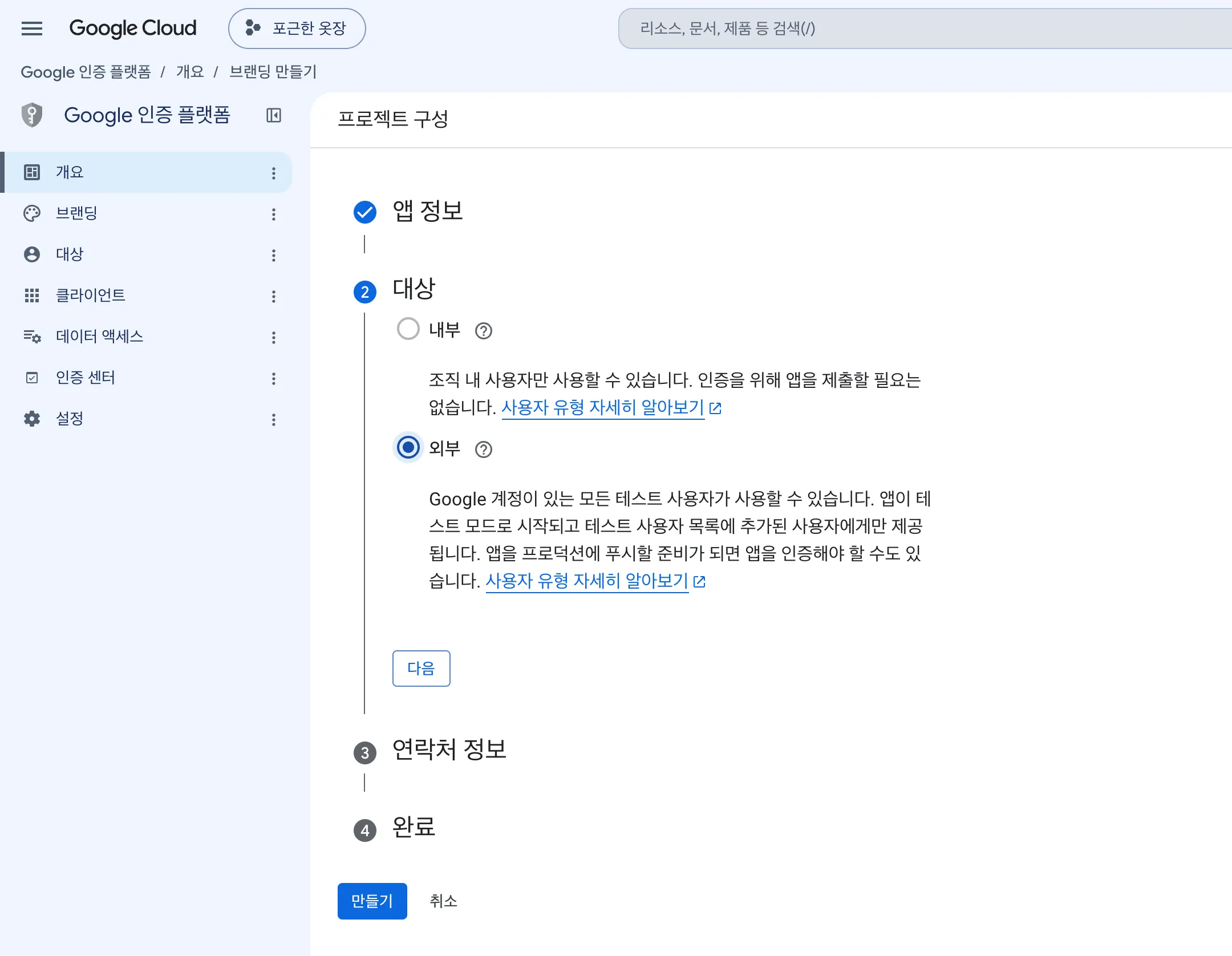Select 설정 in the sidebar
The height and width of the screenshot is (956, 1232).
point(147,419)
